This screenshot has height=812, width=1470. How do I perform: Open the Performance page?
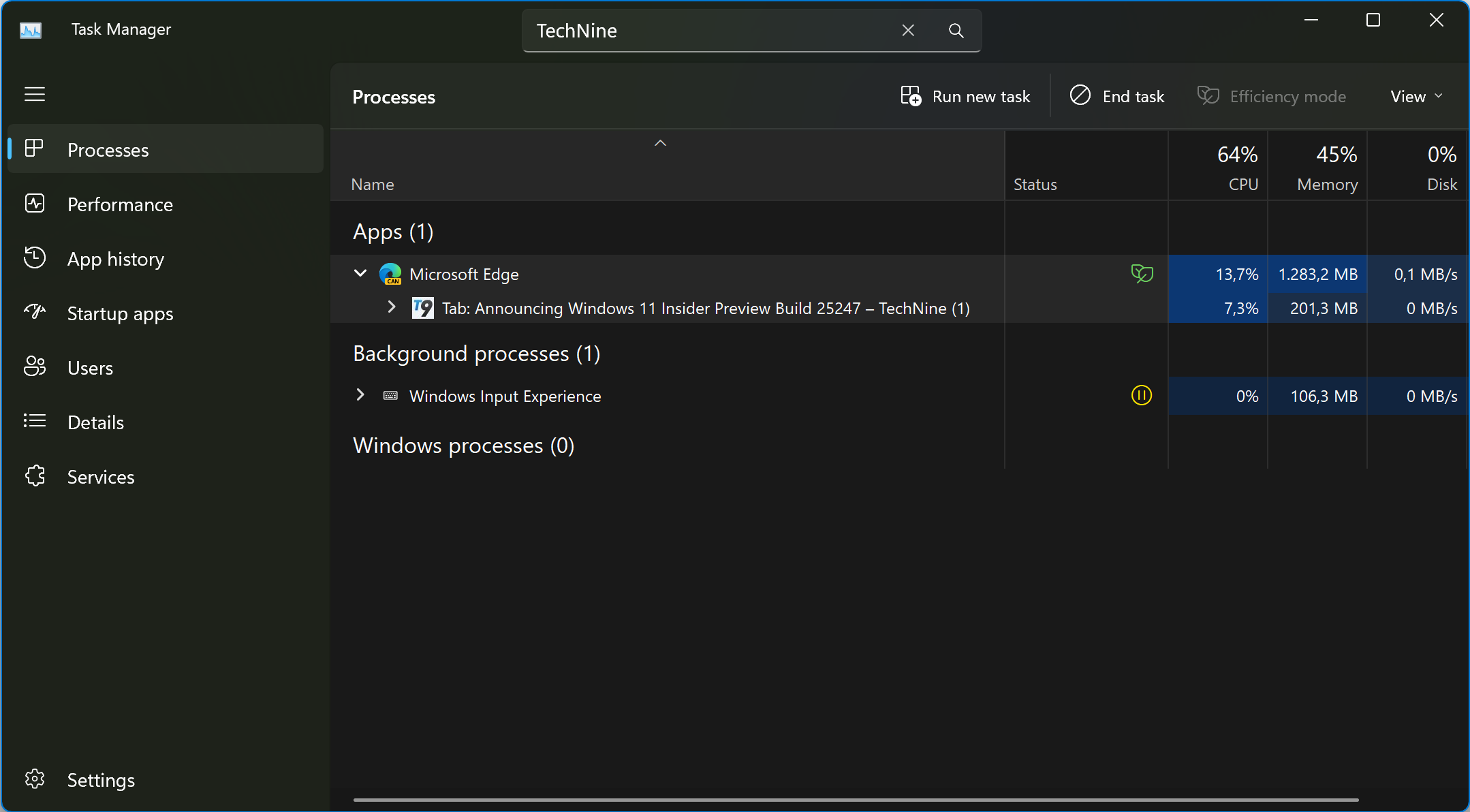pyautogui.click(x=120, y=204)
